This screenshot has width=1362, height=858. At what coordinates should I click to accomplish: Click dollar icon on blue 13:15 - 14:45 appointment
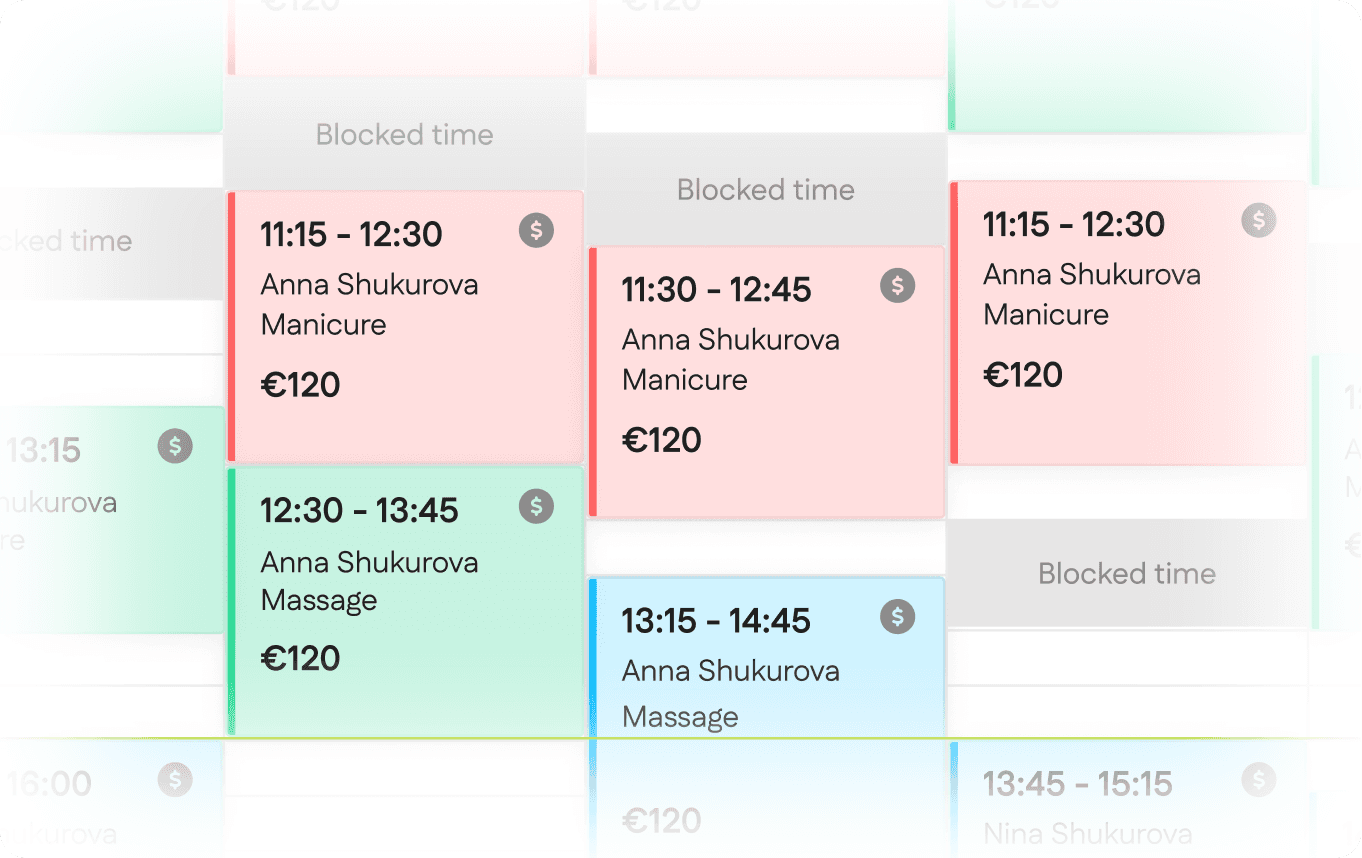pyautogui.click(x=897, y=617)
